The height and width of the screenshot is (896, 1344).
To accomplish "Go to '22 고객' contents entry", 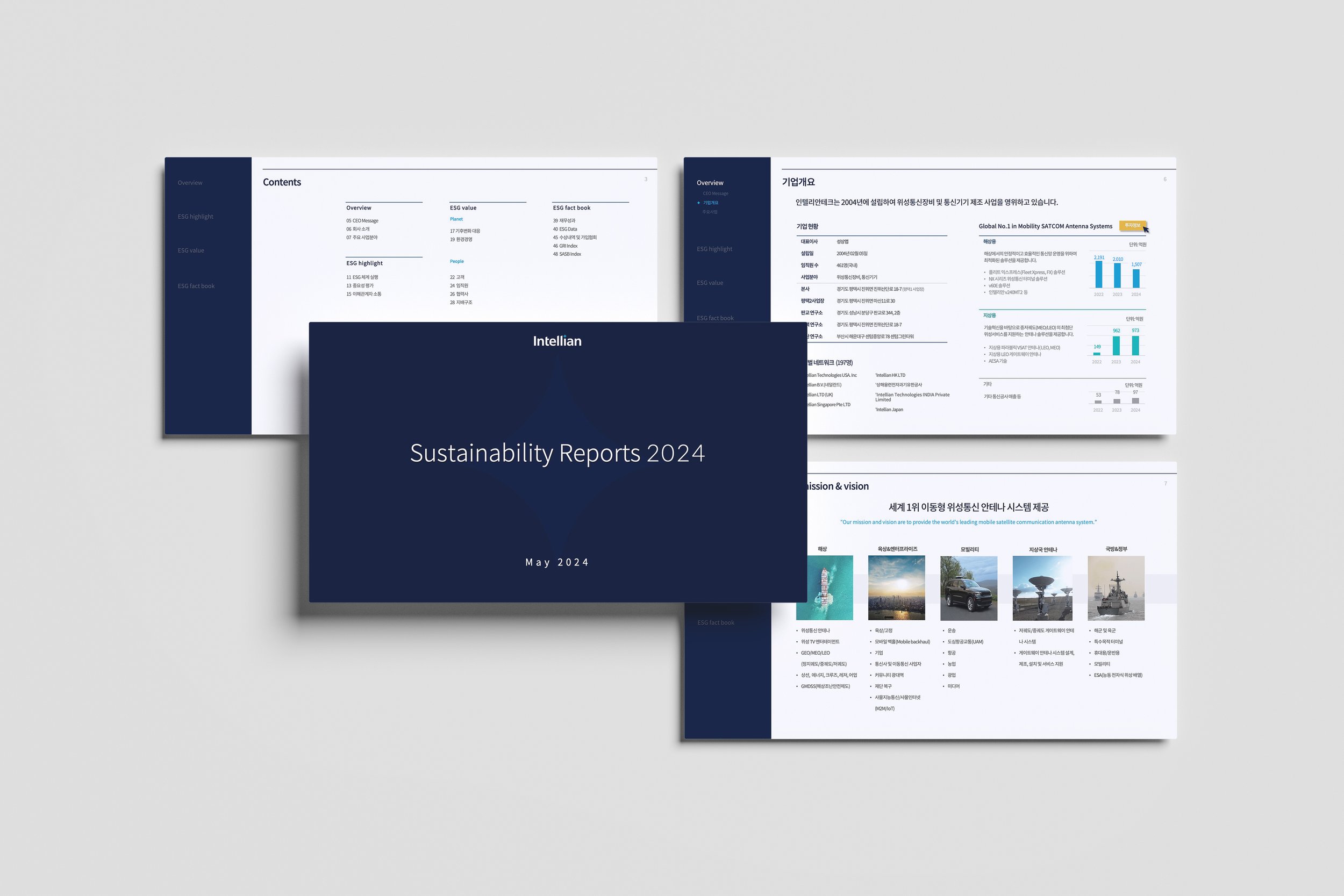I will (x=456, y=277).
